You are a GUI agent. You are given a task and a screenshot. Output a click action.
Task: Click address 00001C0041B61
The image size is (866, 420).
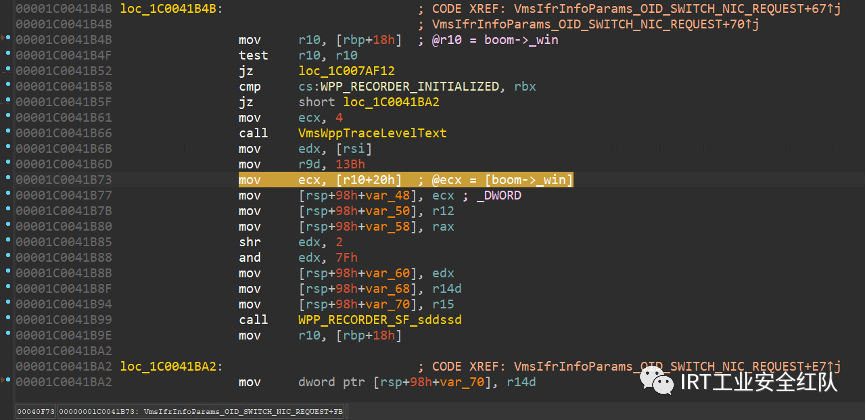point(64,118)
